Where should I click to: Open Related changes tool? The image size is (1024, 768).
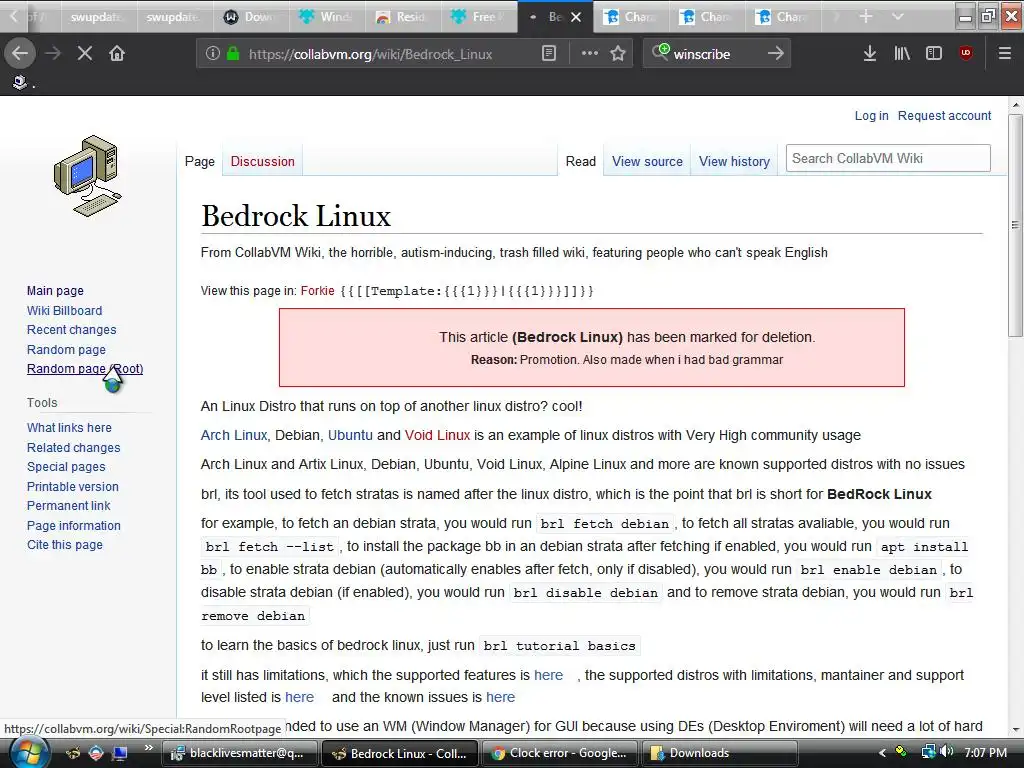(73, 447)
